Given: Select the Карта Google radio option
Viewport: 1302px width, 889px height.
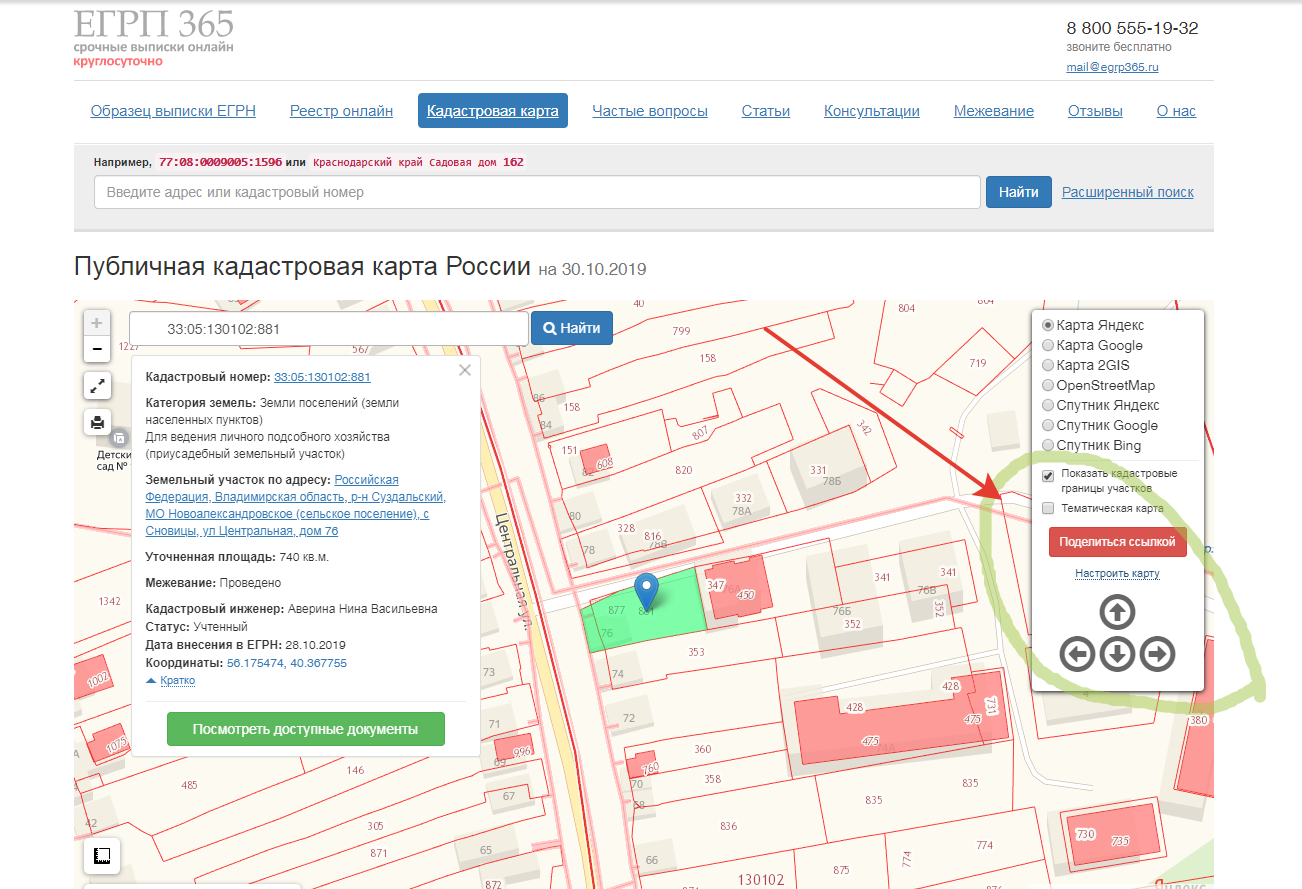Looking at the screenshot, I should tap(1048, 345).
